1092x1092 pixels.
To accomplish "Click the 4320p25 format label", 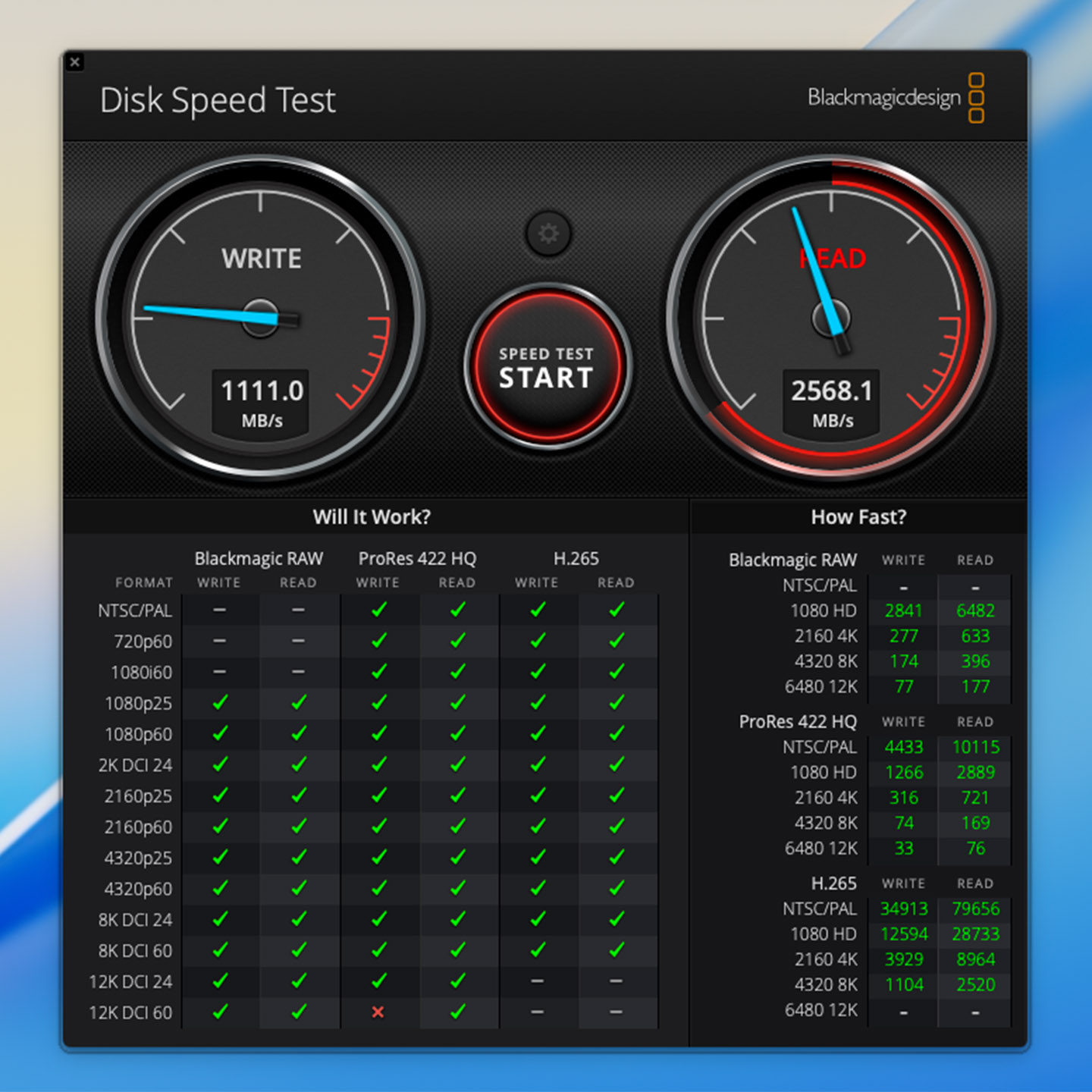I will (x=138, y=858).
